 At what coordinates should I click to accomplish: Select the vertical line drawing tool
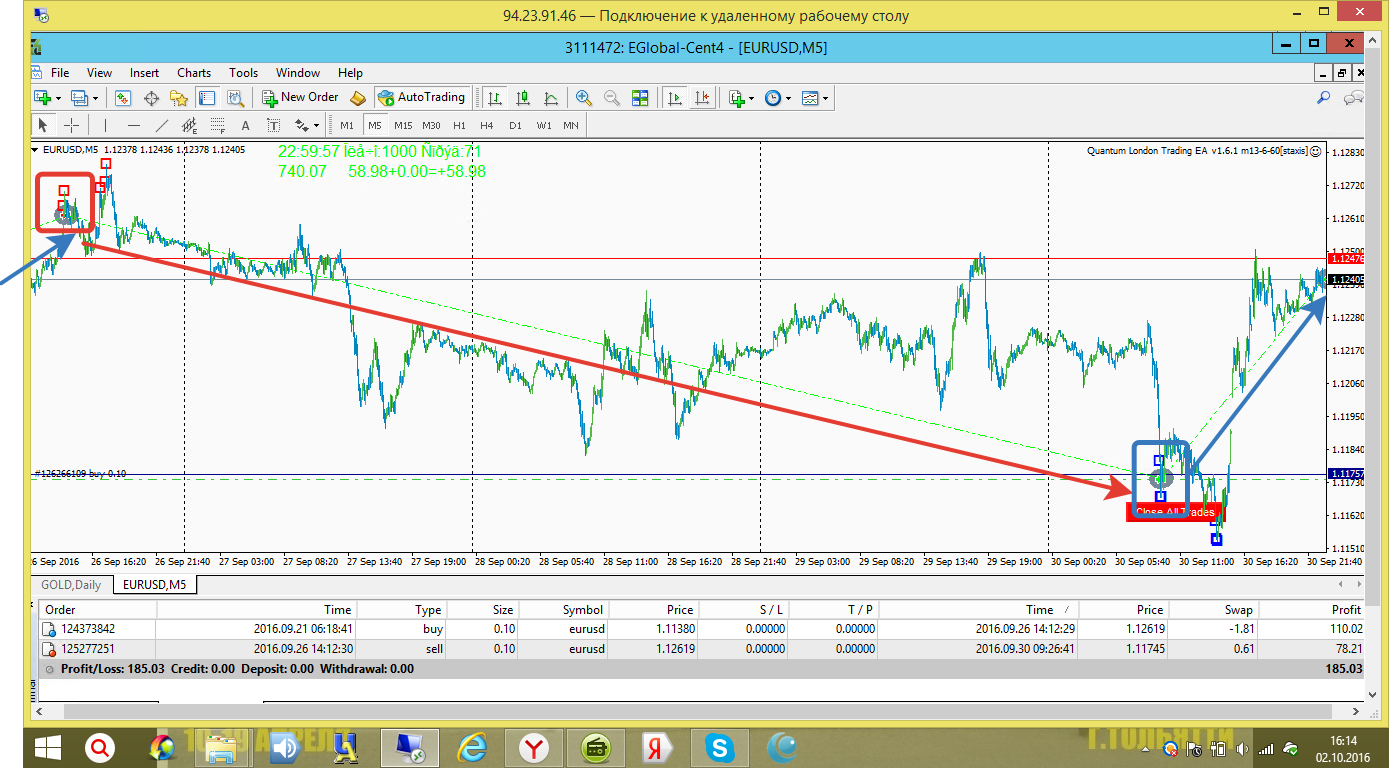click(105, 125)
